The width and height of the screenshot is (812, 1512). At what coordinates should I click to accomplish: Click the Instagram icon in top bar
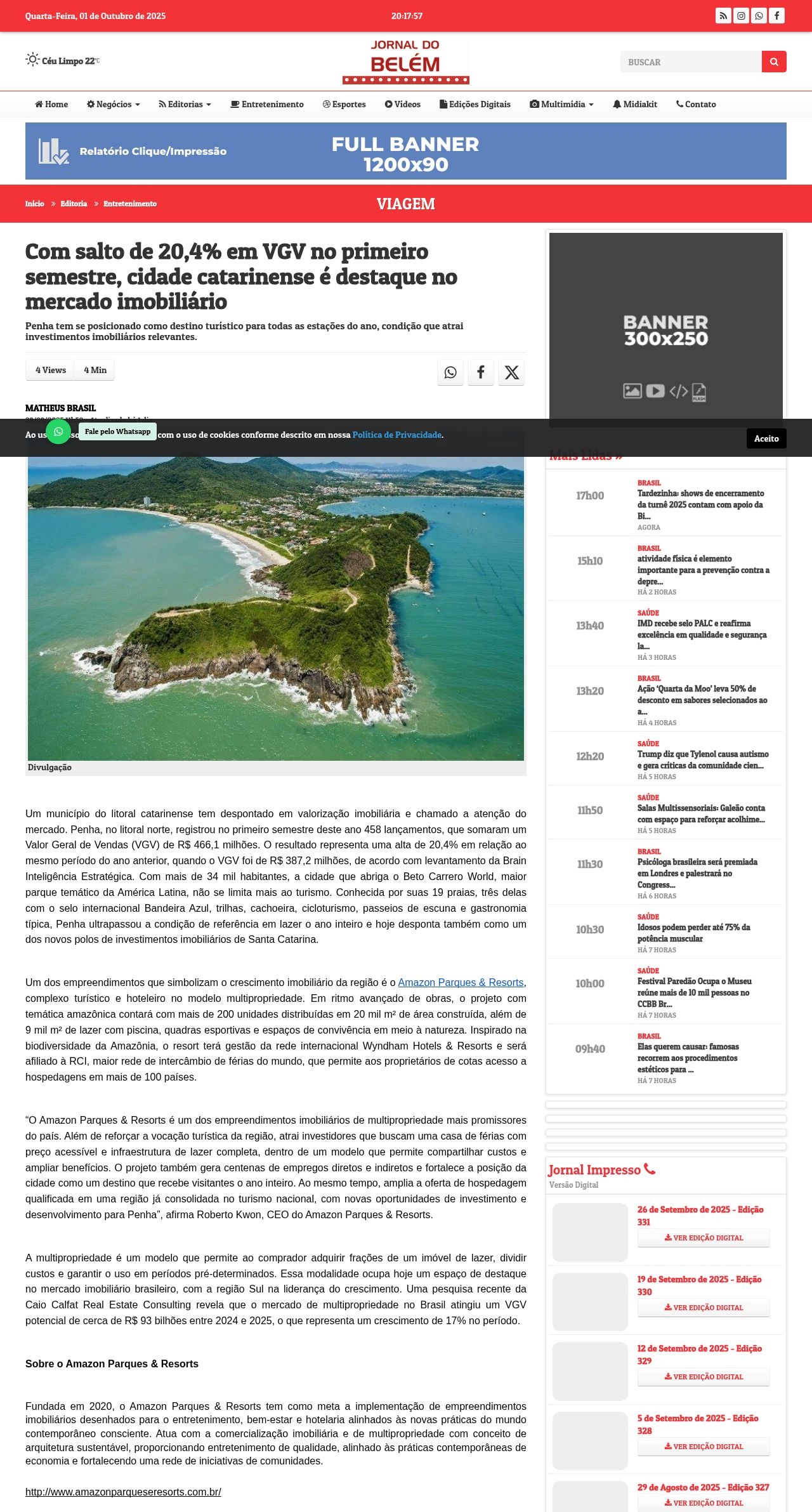click(x=741, y=16)
